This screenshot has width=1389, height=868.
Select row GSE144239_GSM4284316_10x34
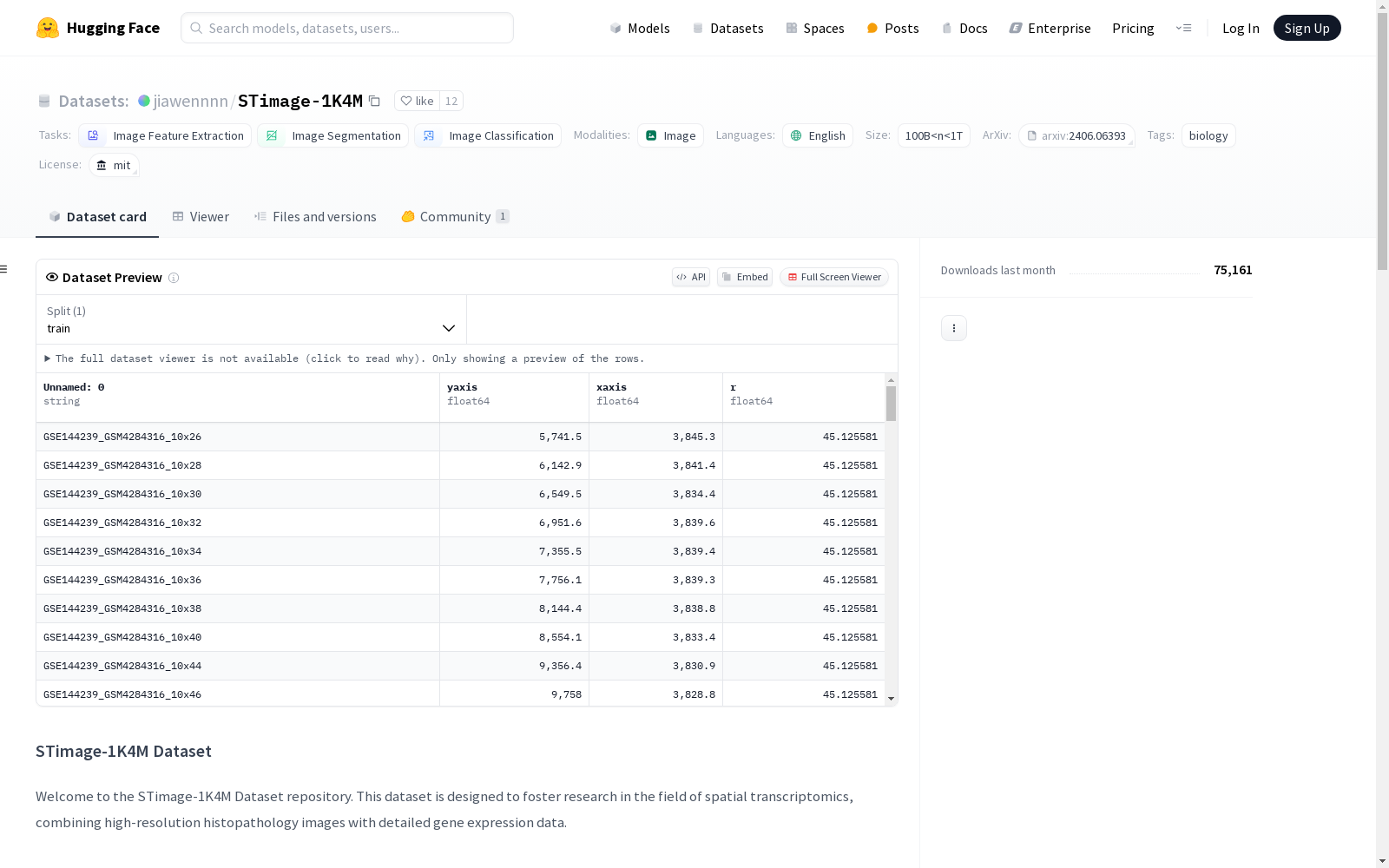[460, 551]
